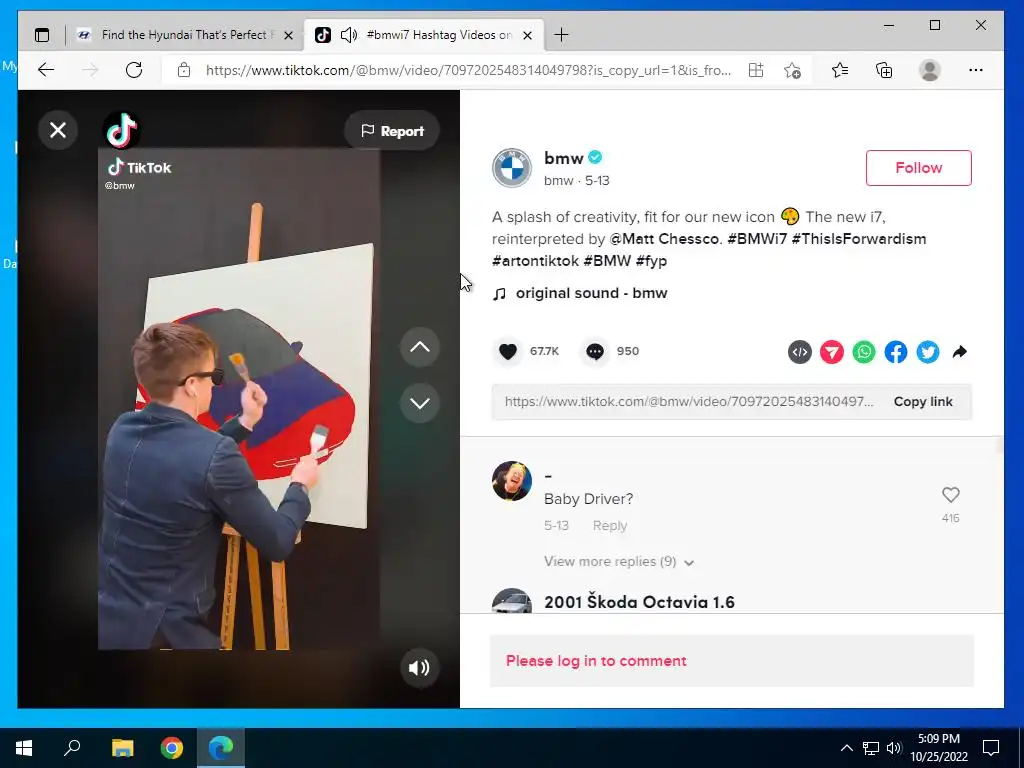Click the video URL text field
This screenshot has width=1024, height=768.
[x=688, y=402]
